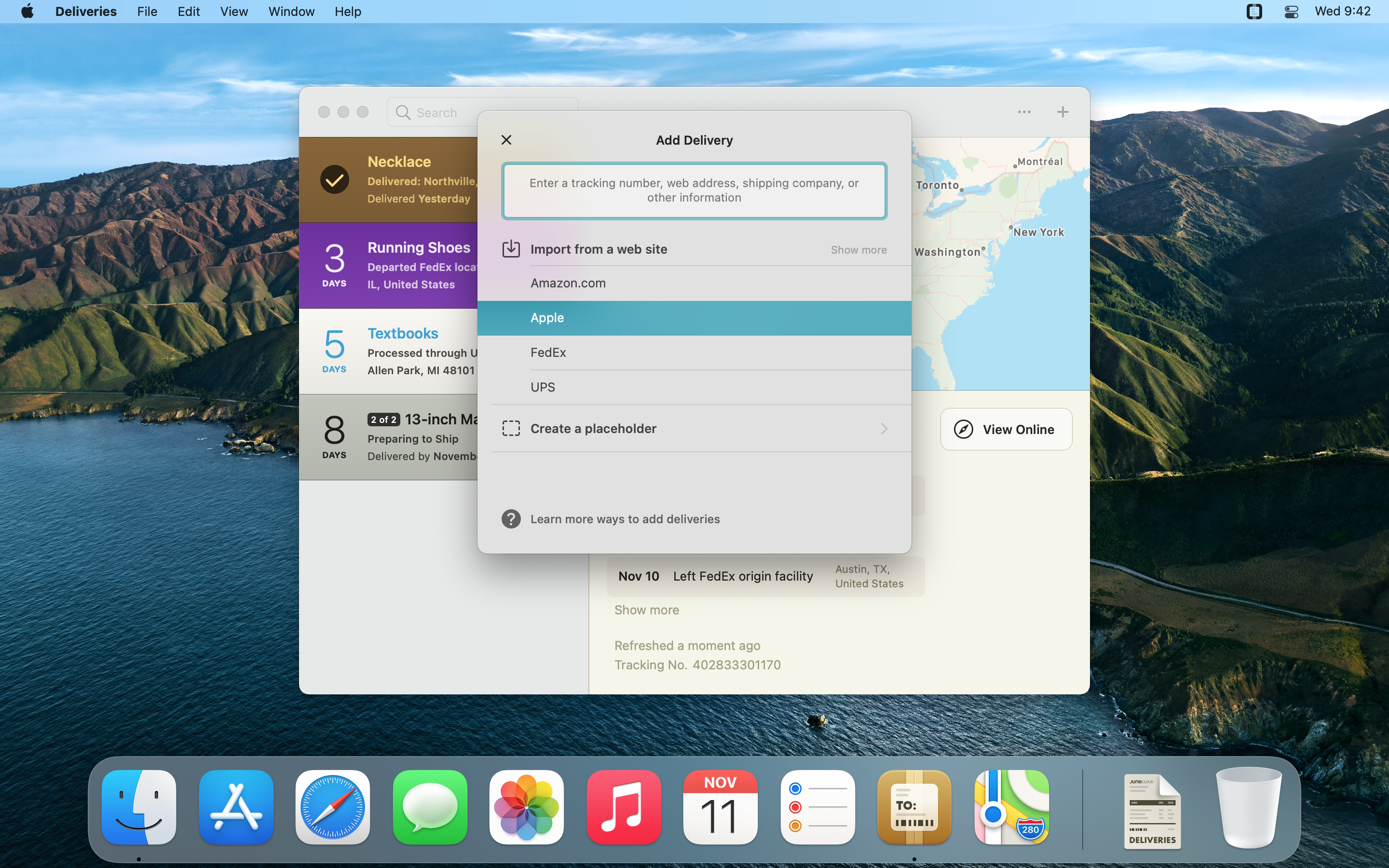1389x868 pixels.
Task: Click the Deliveries menu bar extra icon
Action: click(1254, 12)
